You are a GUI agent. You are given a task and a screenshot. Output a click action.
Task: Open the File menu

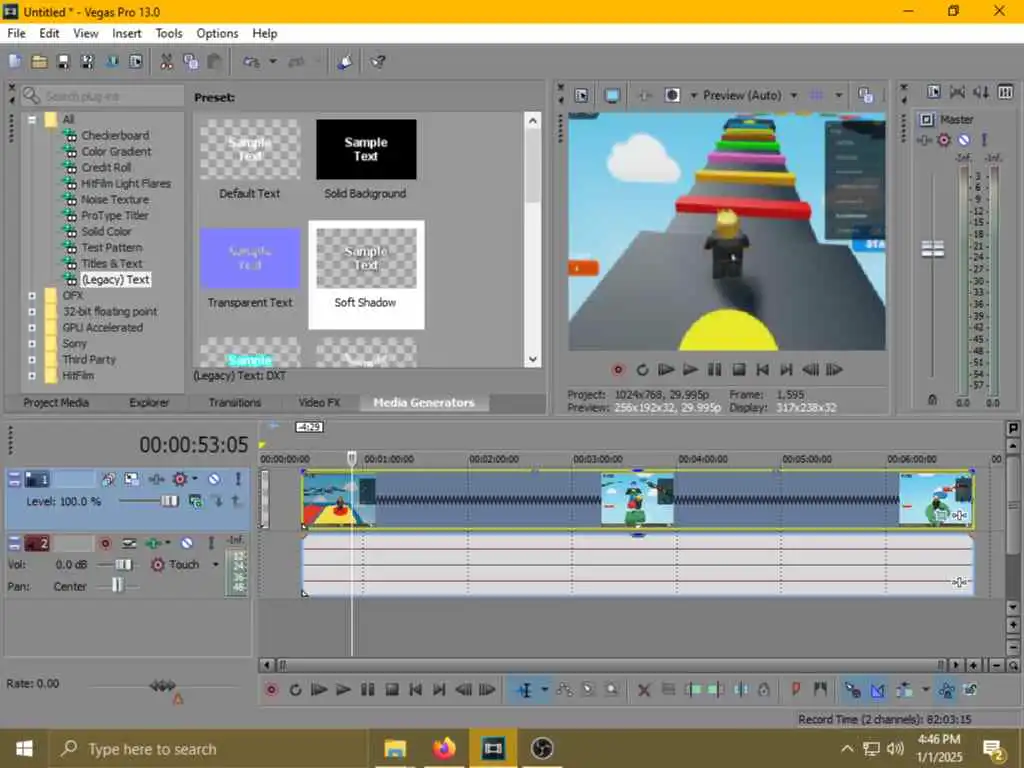click(x=16, y=33)
